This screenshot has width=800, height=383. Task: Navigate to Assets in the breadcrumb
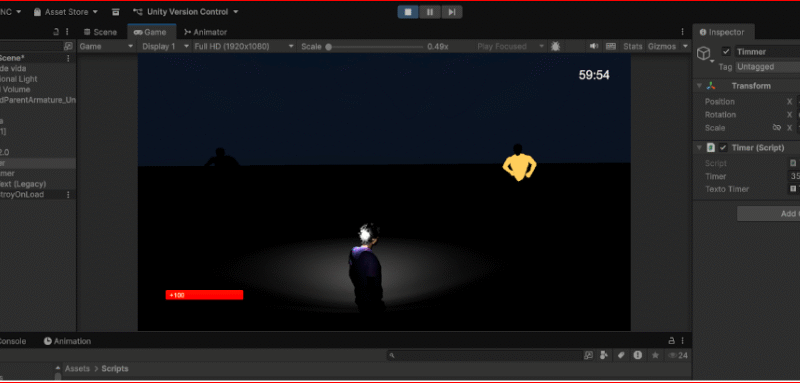tap(77, 369)
